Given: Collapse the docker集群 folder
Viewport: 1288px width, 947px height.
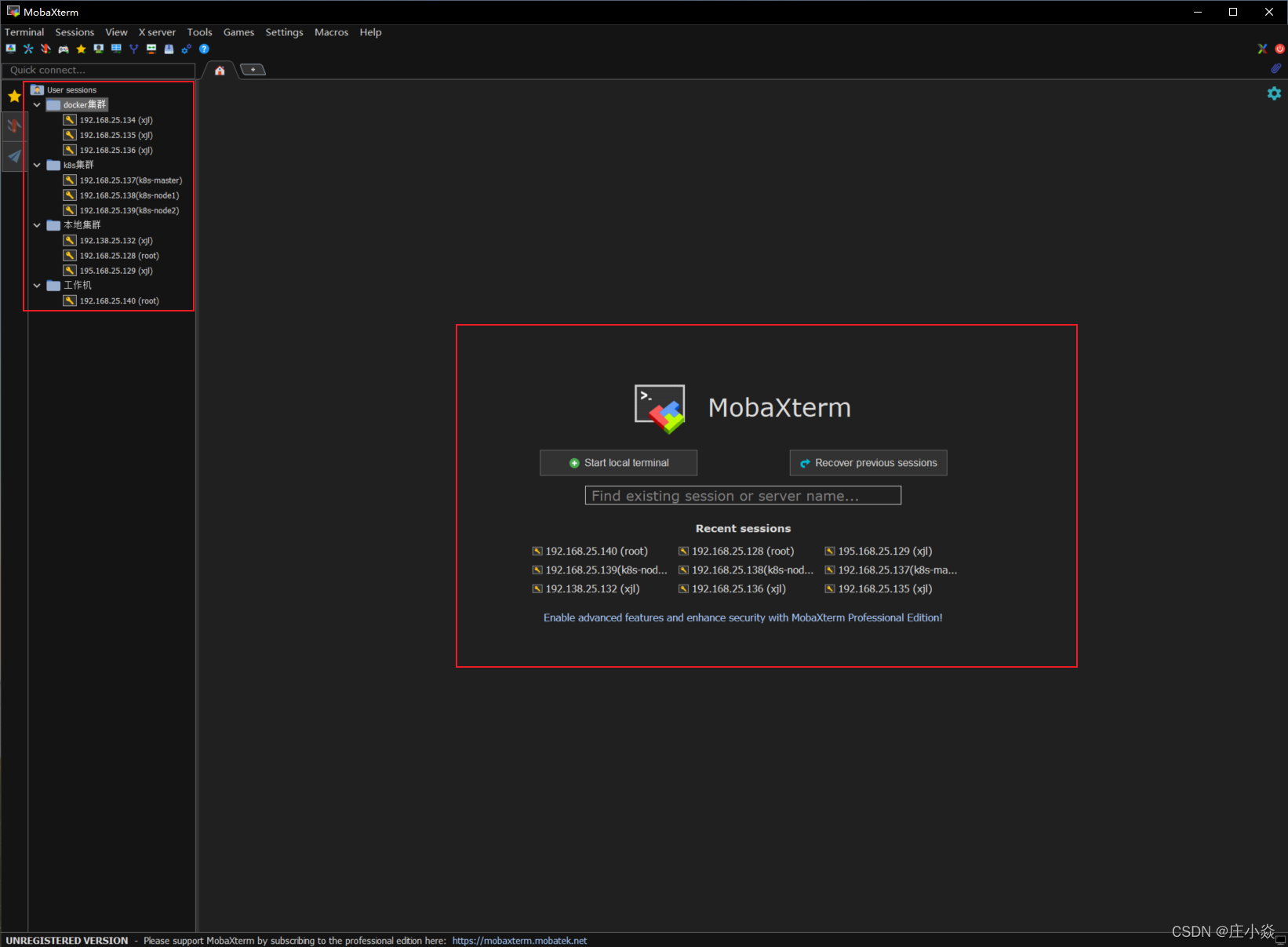Looking at the screenshot, I should [37, 104].
